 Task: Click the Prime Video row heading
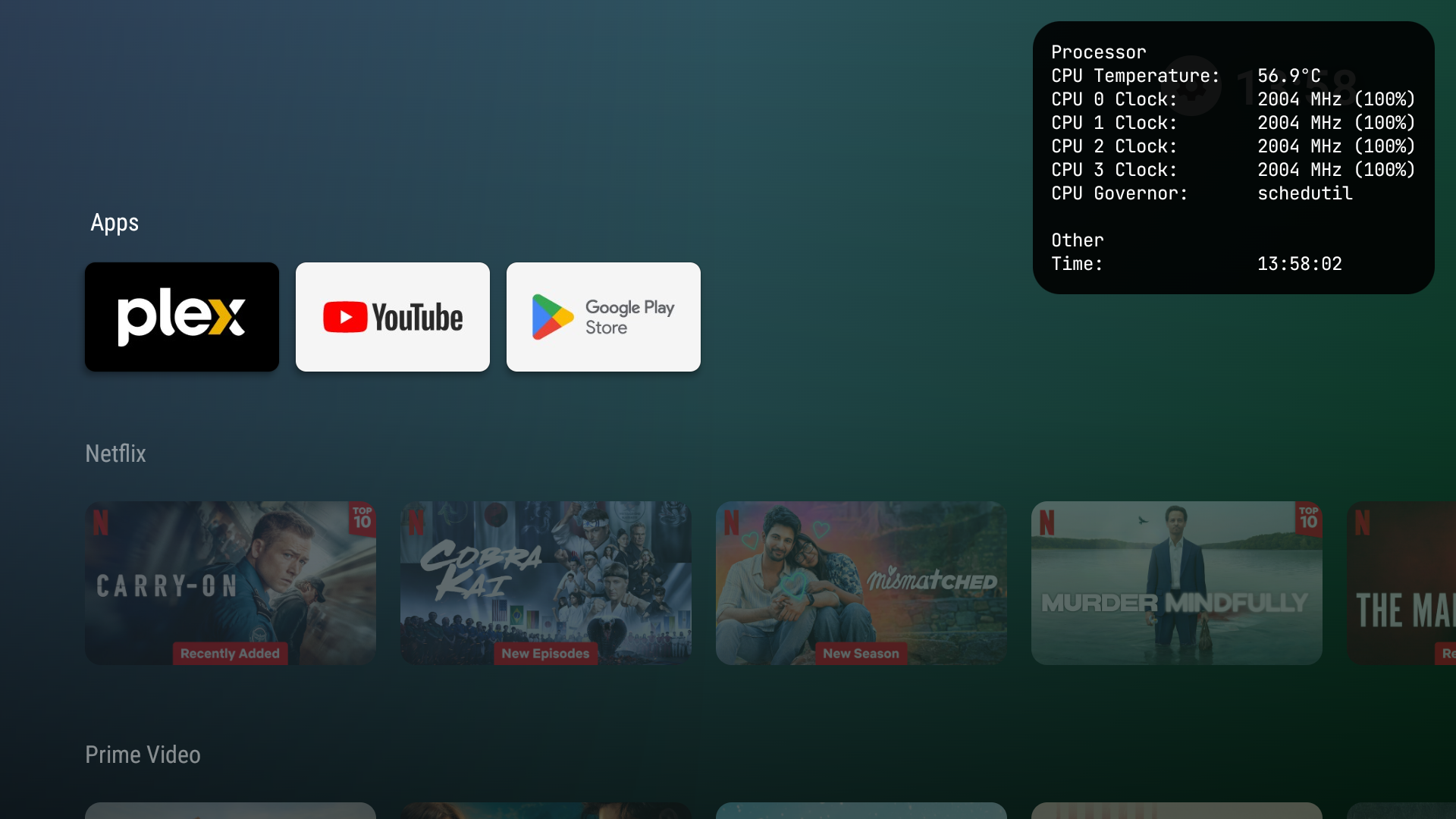click(143, 755)
